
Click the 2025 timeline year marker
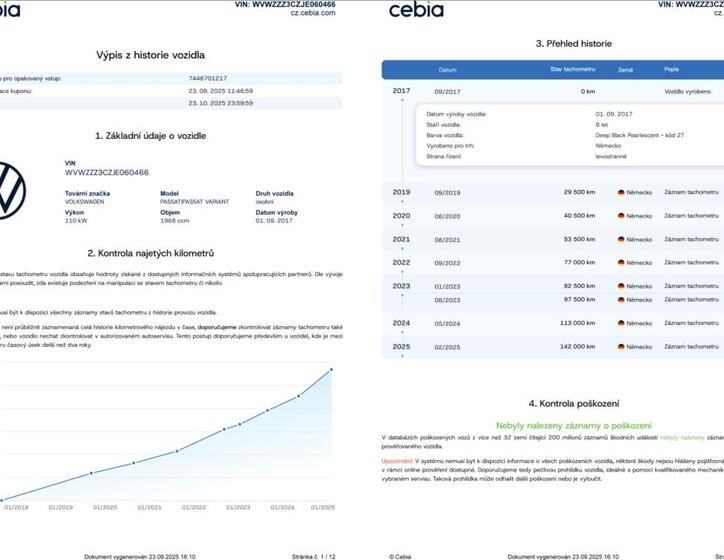click(x=401, y=347)
